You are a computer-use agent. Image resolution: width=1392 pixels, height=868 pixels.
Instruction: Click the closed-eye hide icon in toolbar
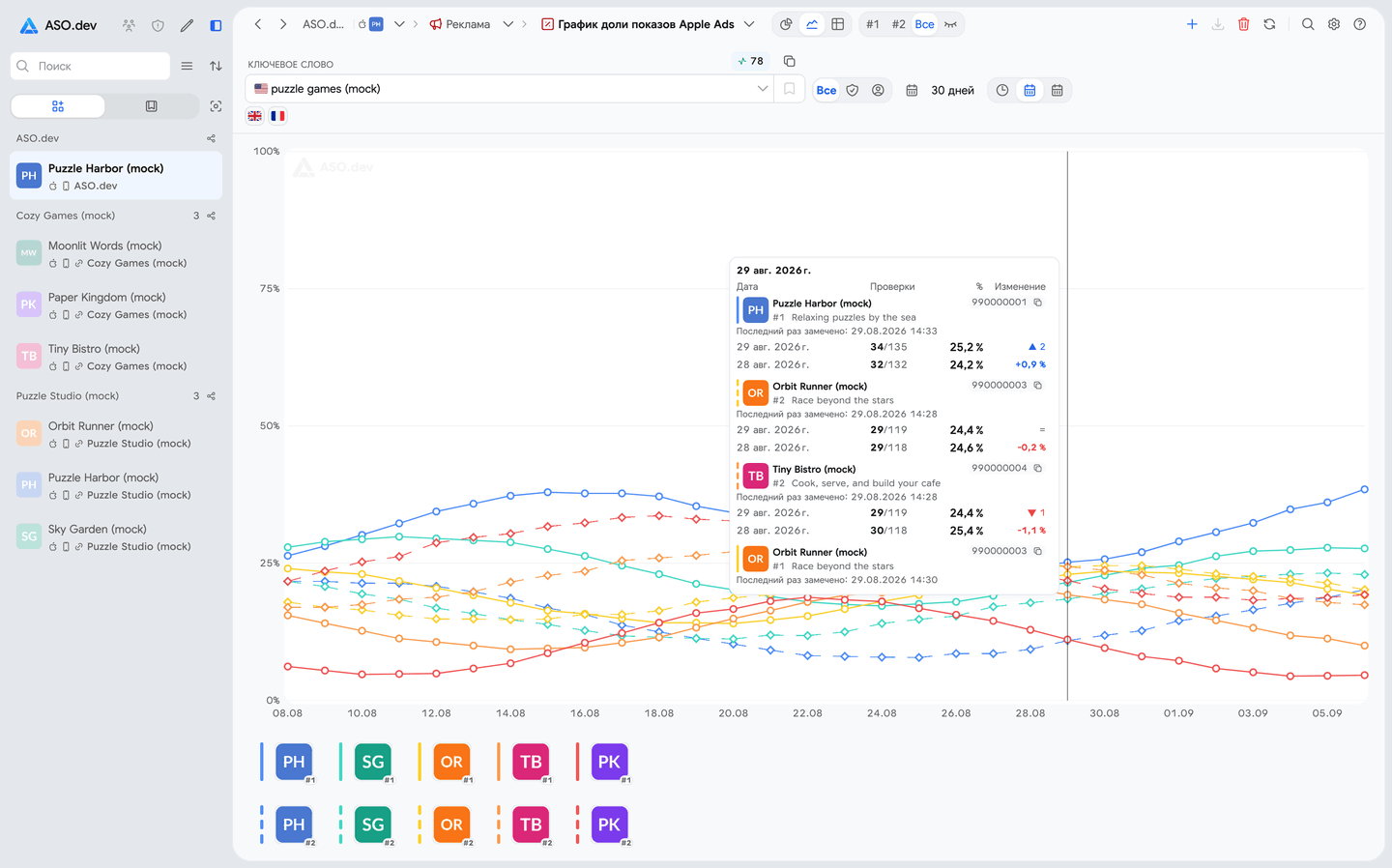click(x=951, y=24)
